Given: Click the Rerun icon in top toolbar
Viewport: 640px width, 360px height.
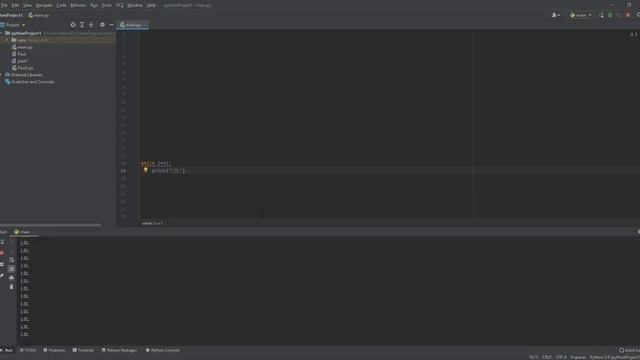Looking at the screenshot, I should click(x=601, y=15).
